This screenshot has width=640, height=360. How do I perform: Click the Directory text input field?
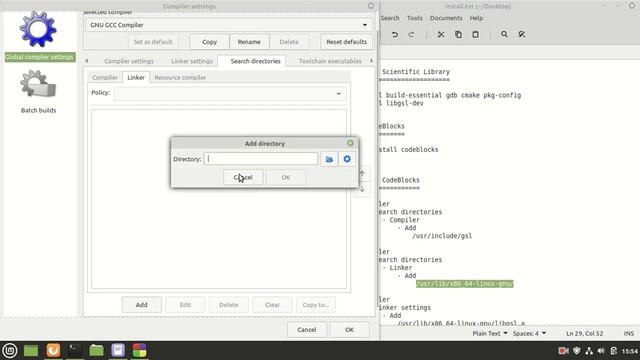coord(261,159)
